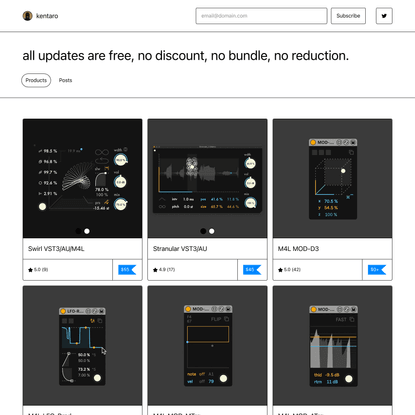The height and width of the screenshot is (415, 415).
Task: Select the first carousel dot on Swirl image
Action: click(78, 231)
